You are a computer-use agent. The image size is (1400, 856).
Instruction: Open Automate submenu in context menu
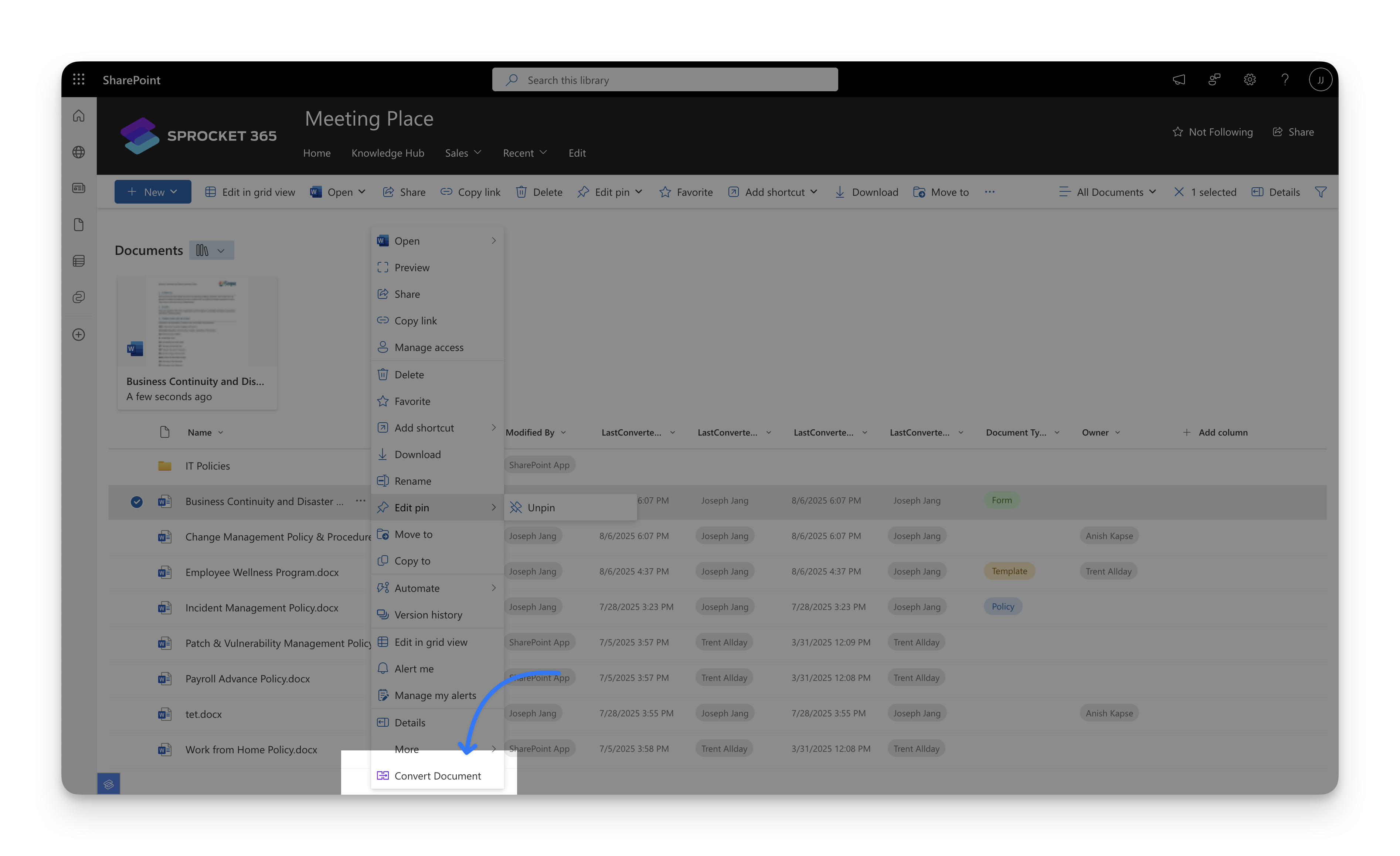point(438,588)
